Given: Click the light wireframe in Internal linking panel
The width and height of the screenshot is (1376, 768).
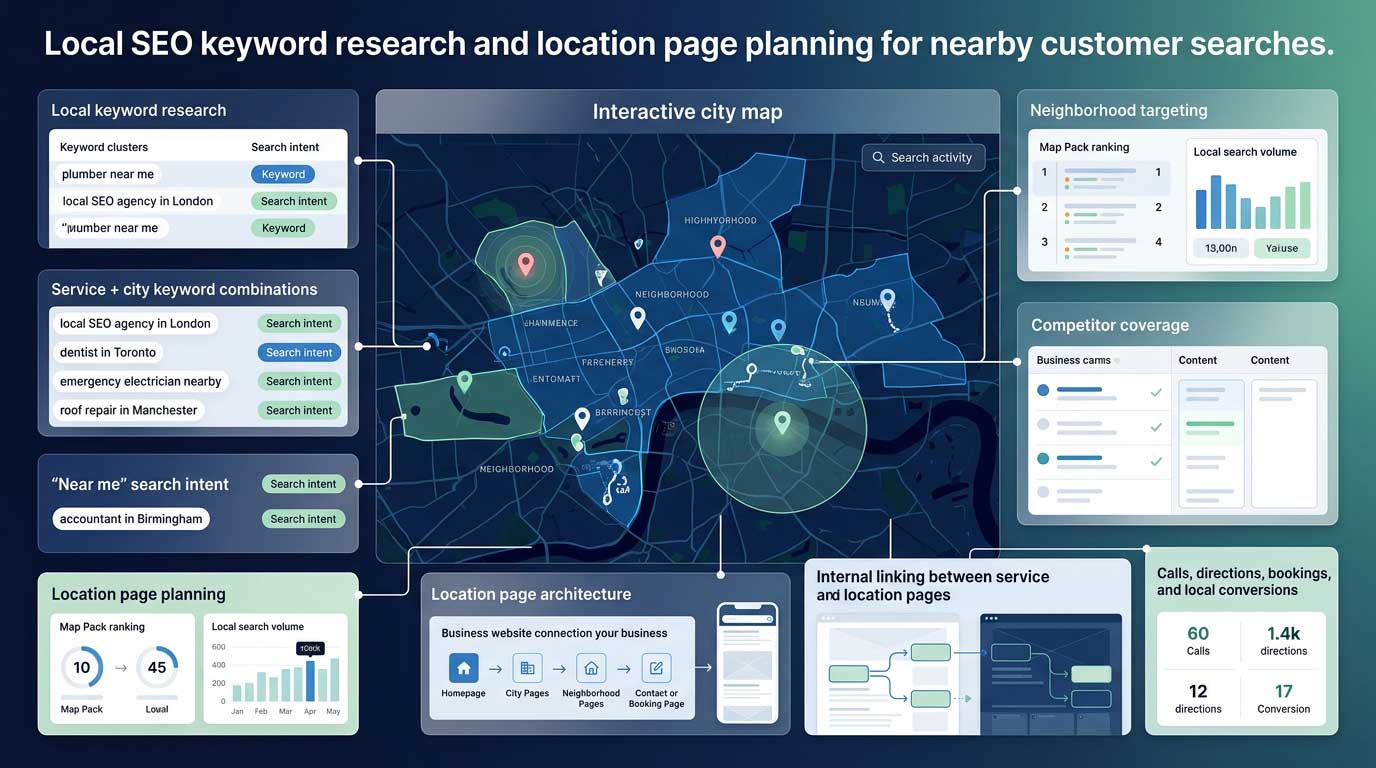Looking at the screenshot, I should tap(888, 674).
